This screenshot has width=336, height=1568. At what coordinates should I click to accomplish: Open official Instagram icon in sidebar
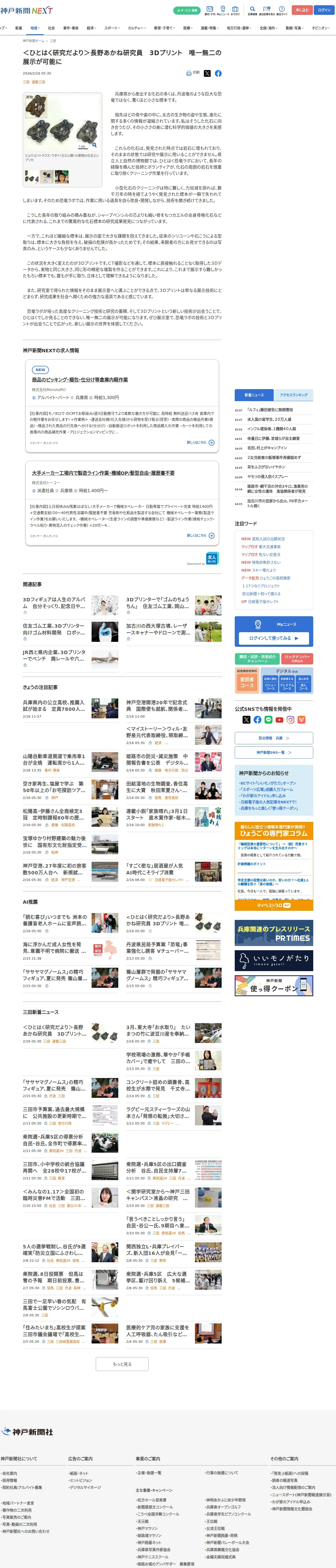(290, 719)
